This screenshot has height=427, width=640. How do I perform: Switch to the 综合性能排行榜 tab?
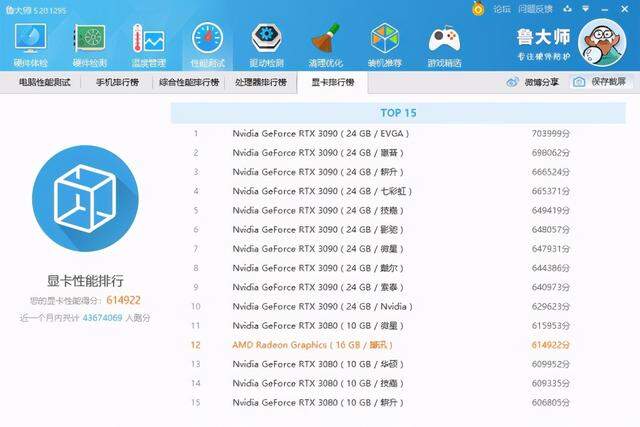pos(189,82)
